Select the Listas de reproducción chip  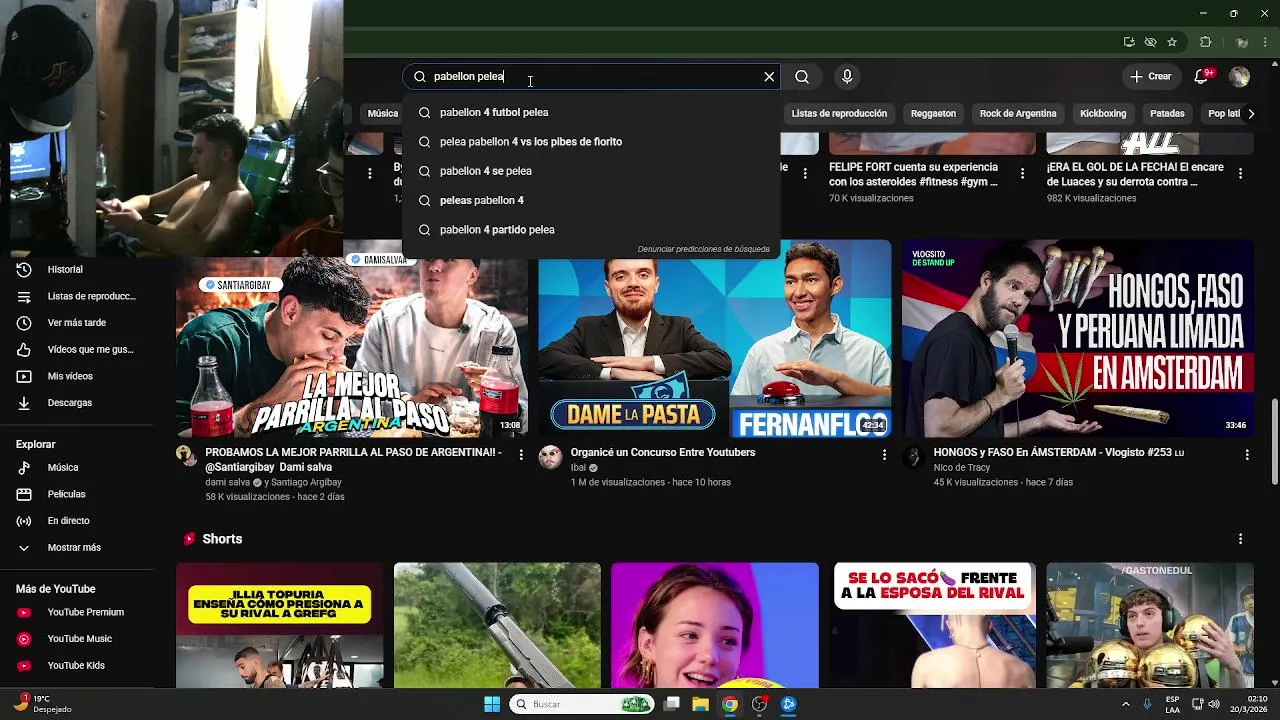point(839,114)
